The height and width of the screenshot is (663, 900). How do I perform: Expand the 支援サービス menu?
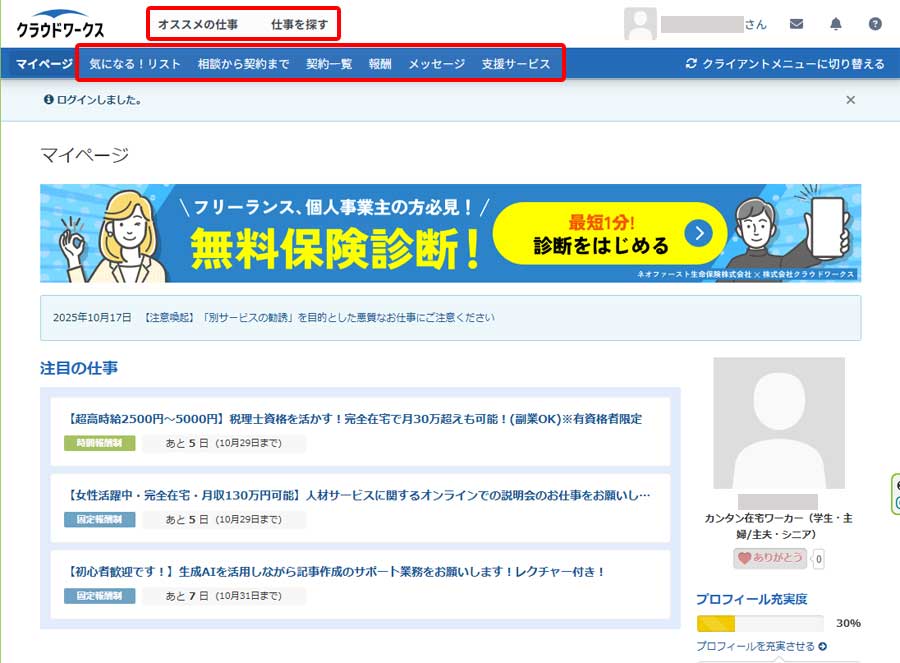(x=516, y=64)
